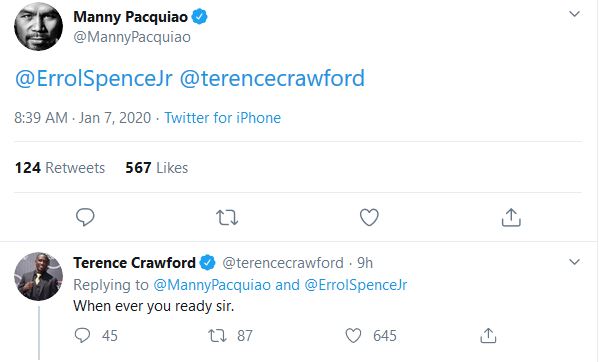Open the @ErrolSpenceJr mention in main tweet
This screenshot has height=362, width=600.
pos(94,78)
